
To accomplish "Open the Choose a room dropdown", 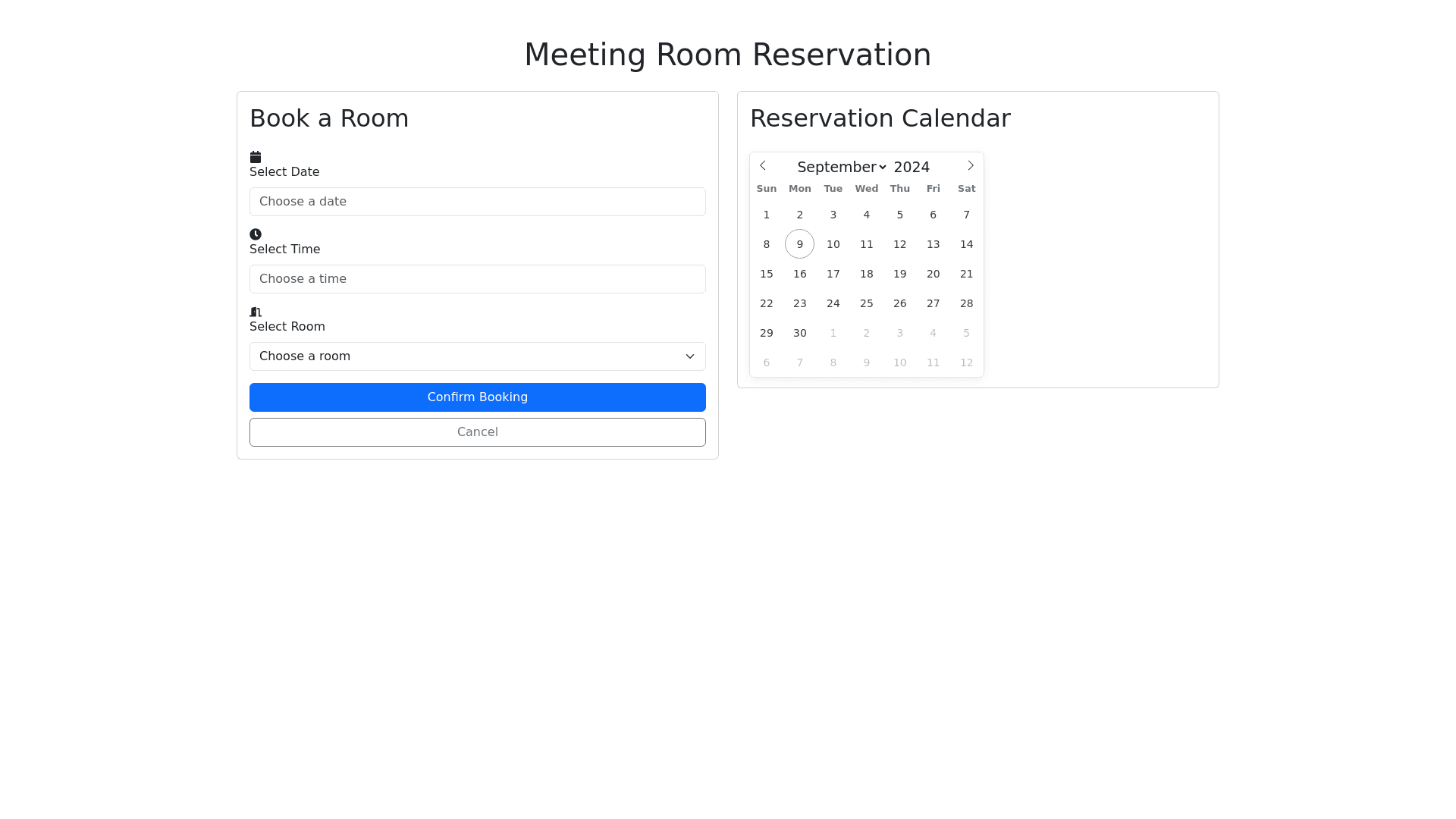I will coord(478,356).
